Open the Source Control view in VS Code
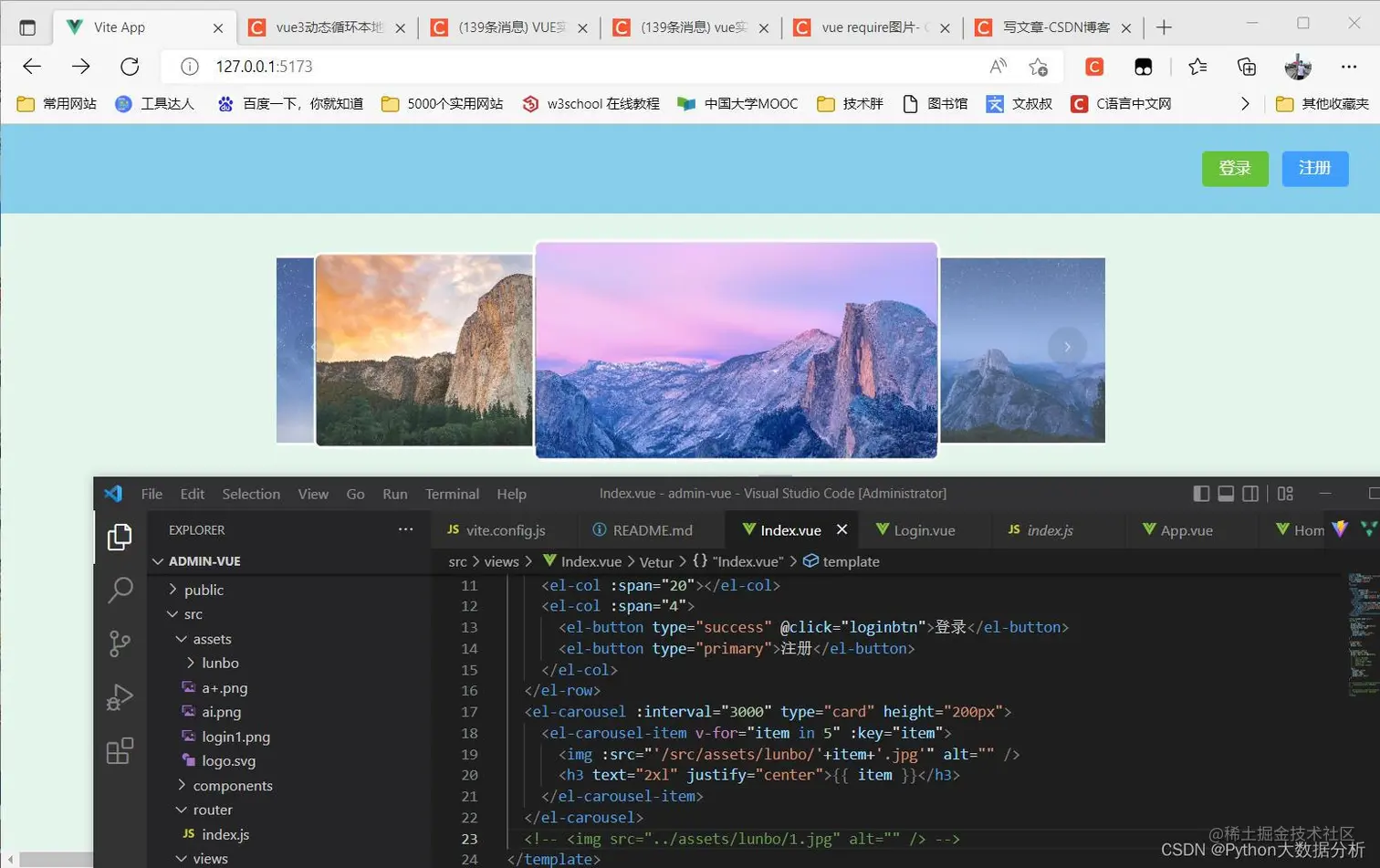 click(x=120, y=643)
